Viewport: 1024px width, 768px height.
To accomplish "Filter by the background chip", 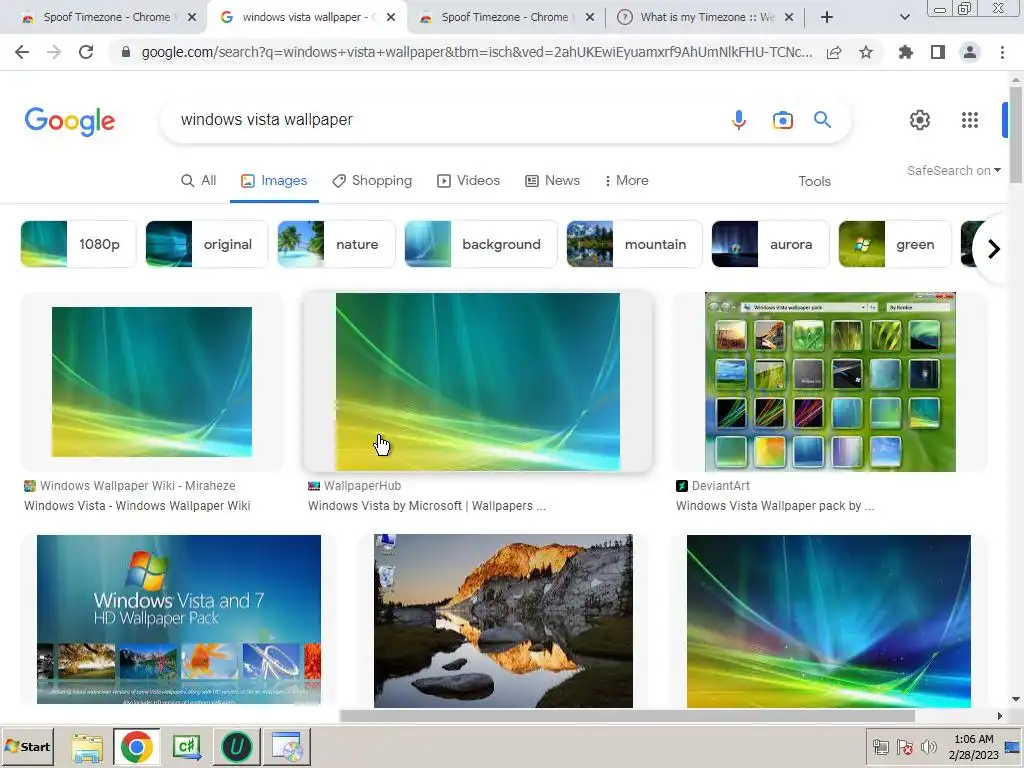I will [x=481, y=244].
